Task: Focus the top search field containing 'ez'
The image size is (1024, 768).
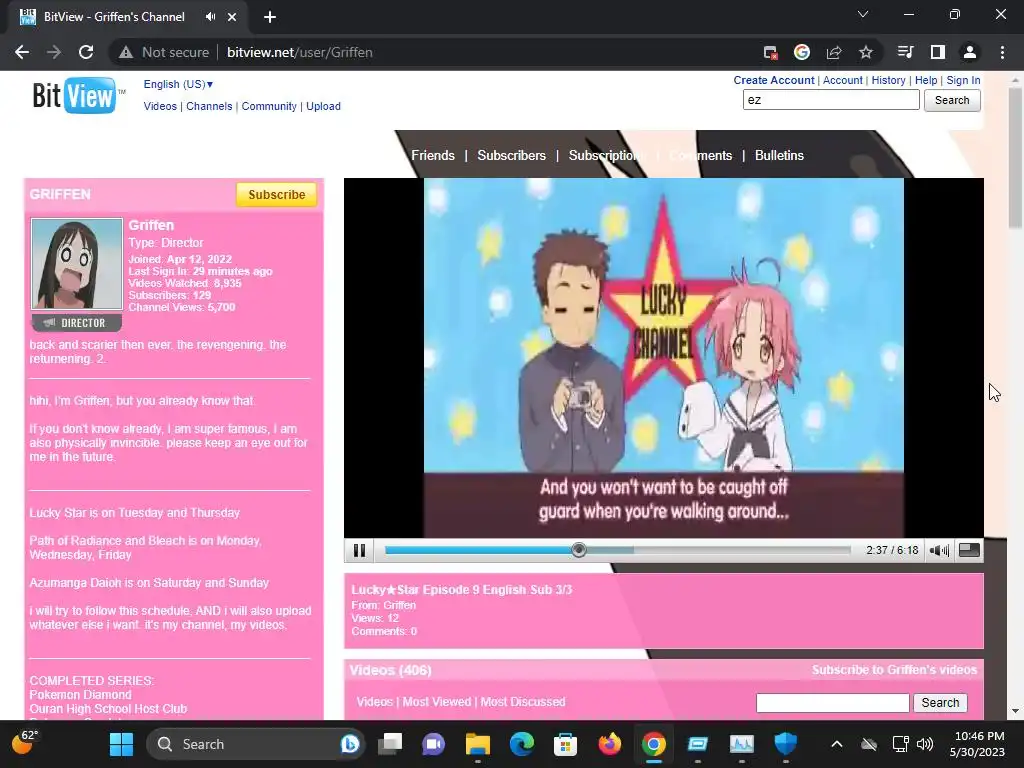Action: 831,100
